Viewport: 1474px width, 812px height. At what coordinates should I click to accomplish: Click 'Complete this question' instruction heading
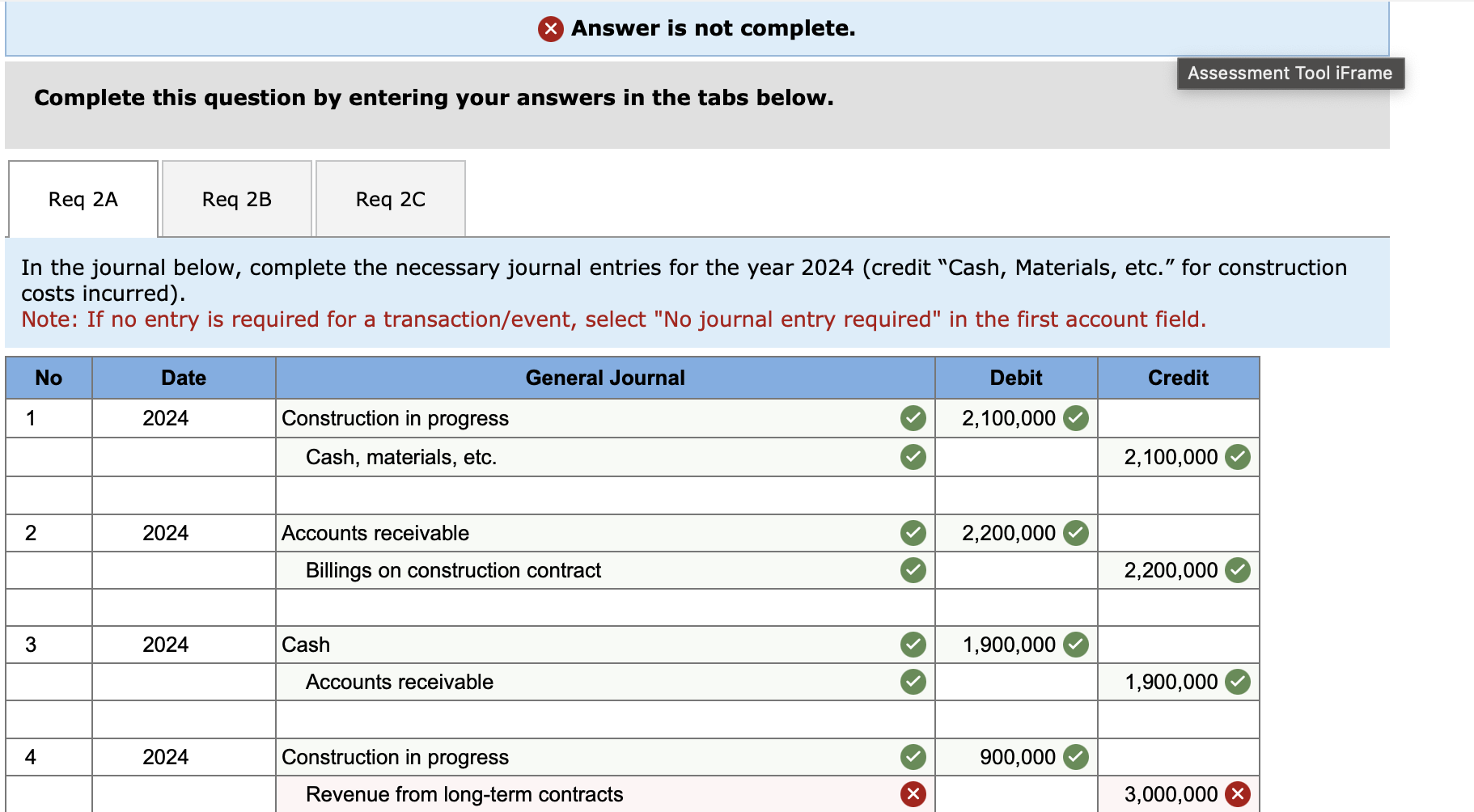coord(434,98)
